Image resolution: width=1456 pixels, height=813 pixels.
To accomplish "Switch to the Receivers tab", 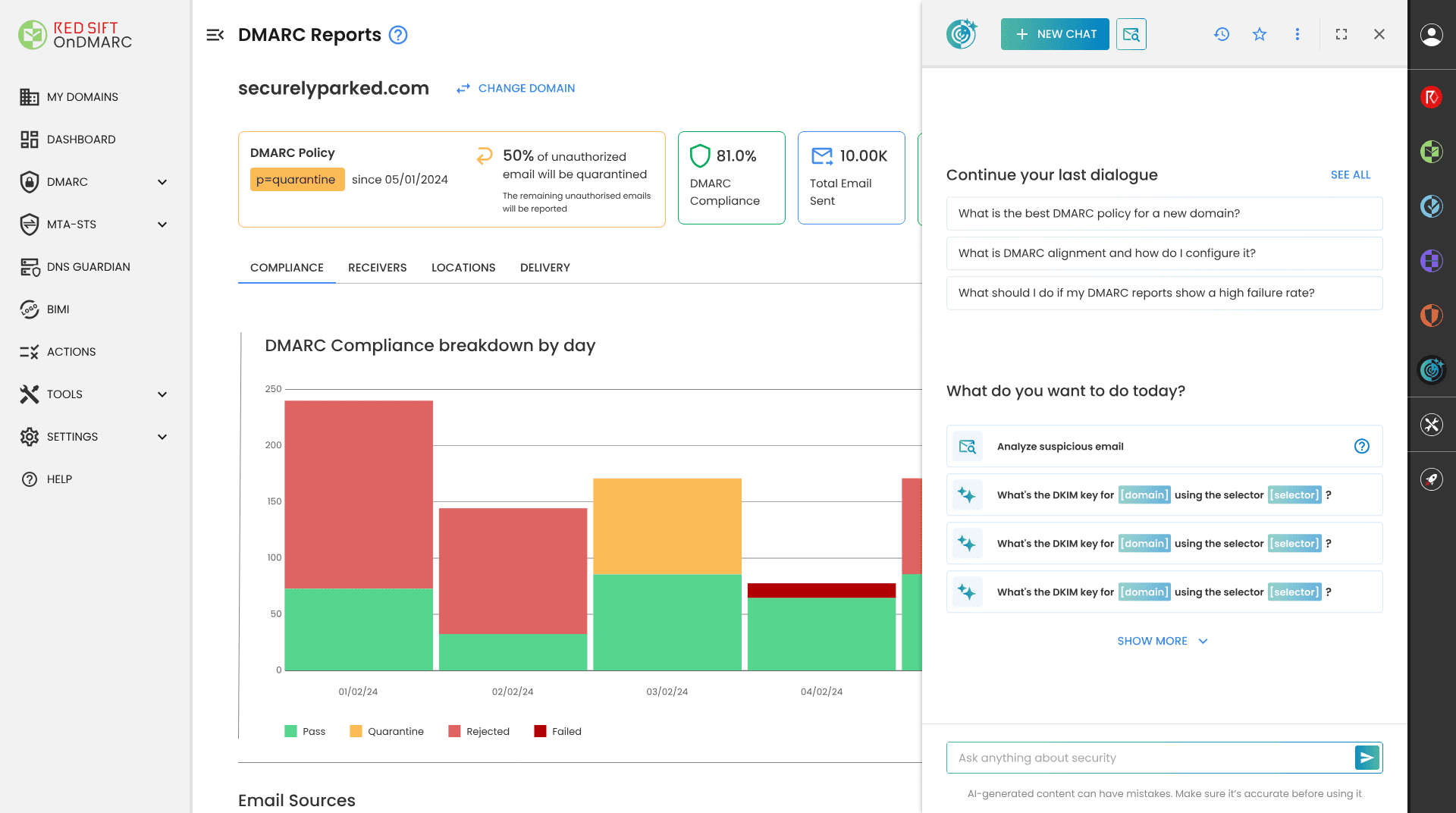I will [377, 268].
